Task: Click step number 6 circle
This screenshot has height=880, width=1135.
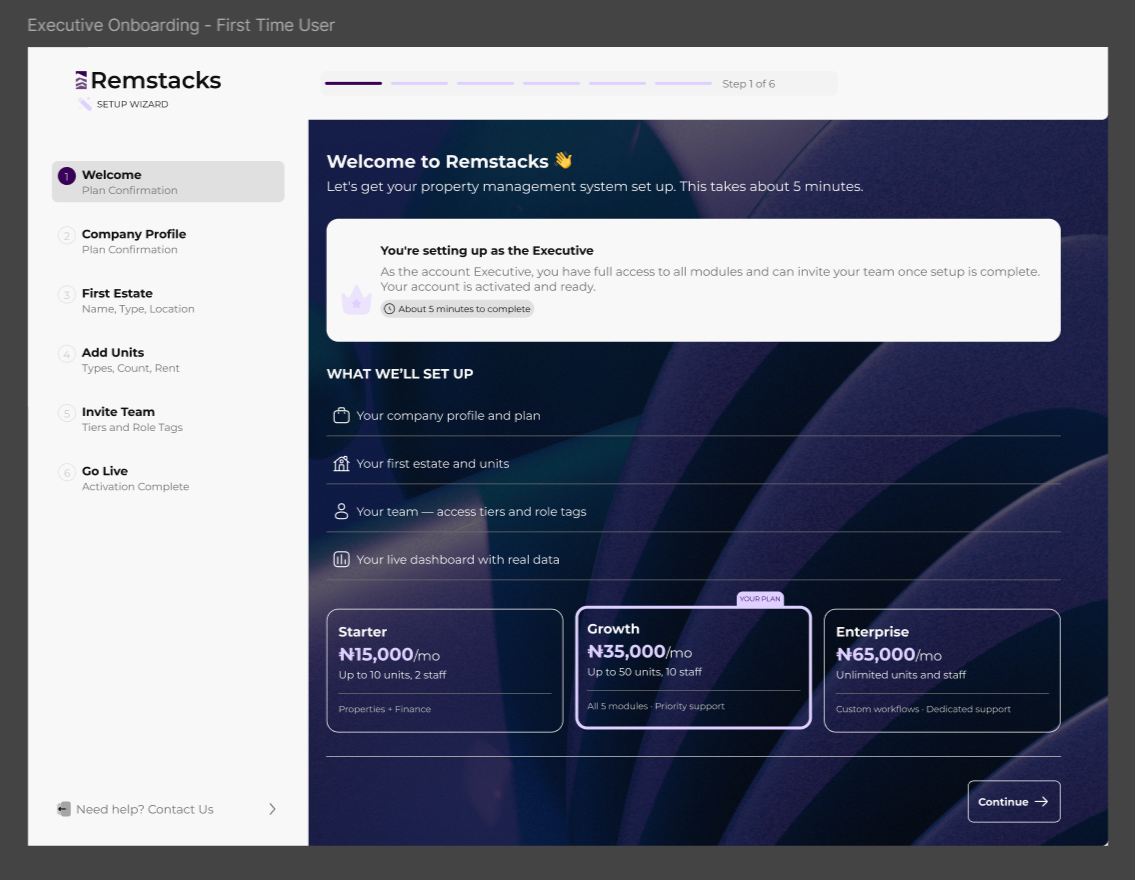Action: [67, 473]
